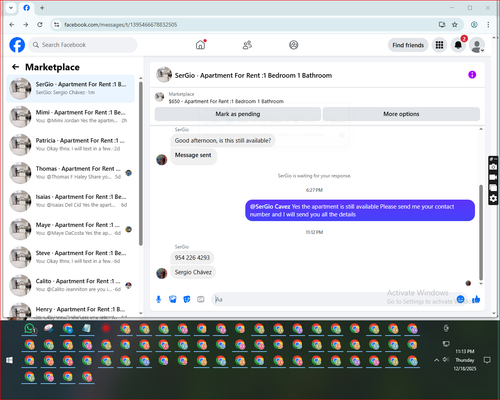The image size is (500, 400).
Task: Click the video record icon in side widget
Action: [493, 177]
